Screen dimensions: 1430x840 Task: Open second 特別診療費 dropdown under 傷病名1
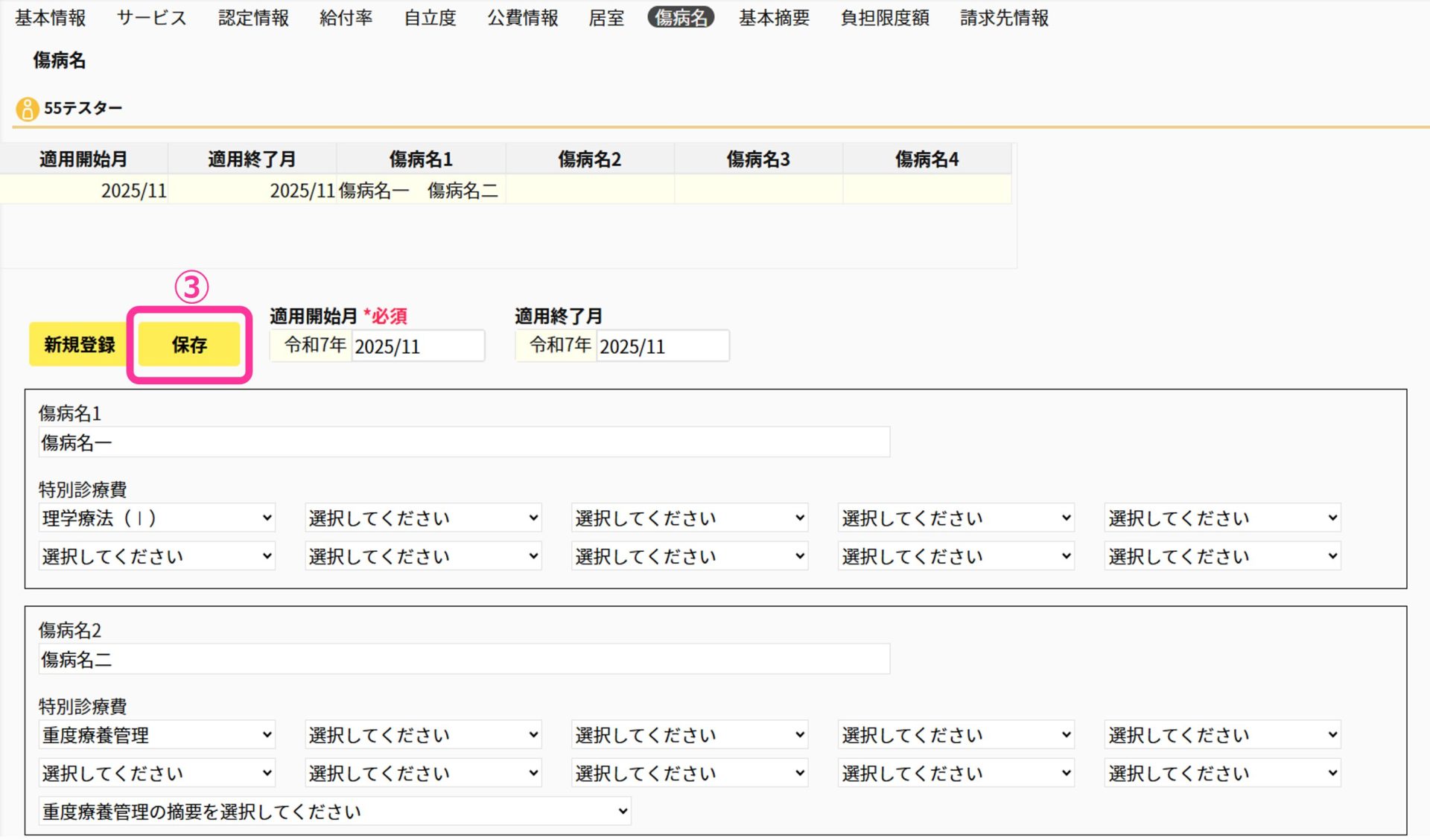click(x=423, y=518)
